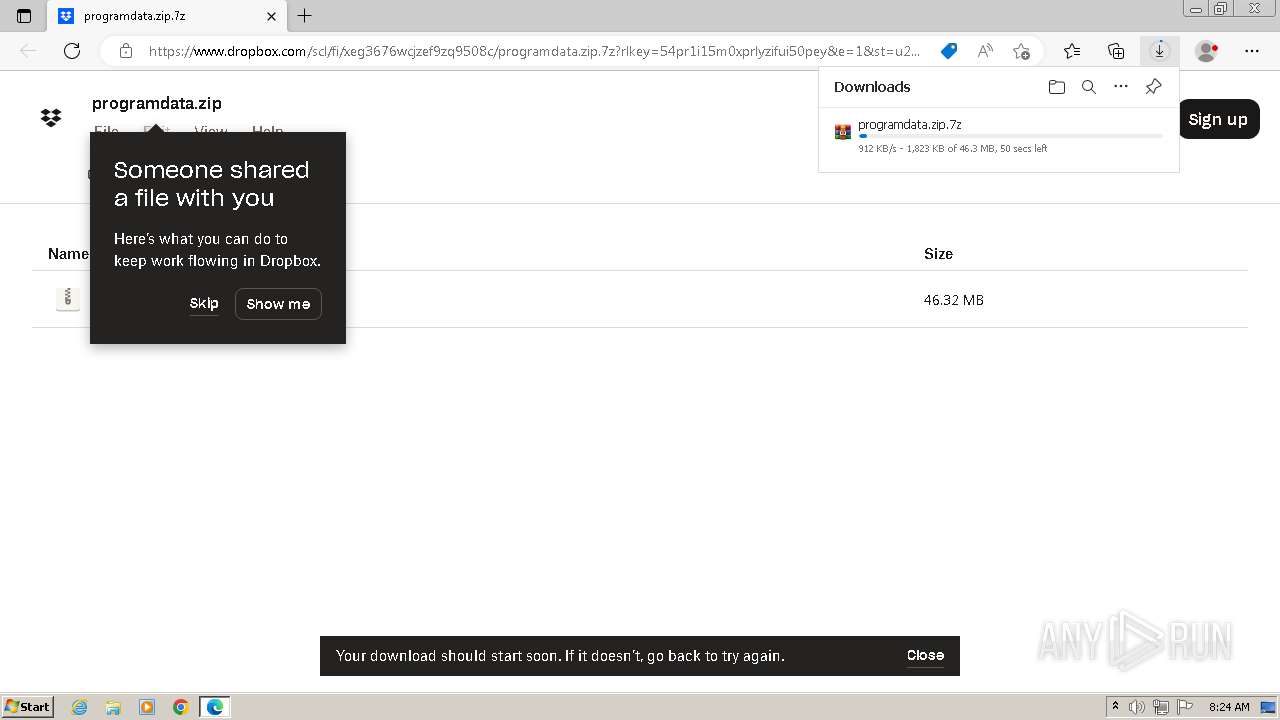This screenshot has width=1280, height=720.
Task: Open Internet Explorer from taskbar
Action: [80, 707]
